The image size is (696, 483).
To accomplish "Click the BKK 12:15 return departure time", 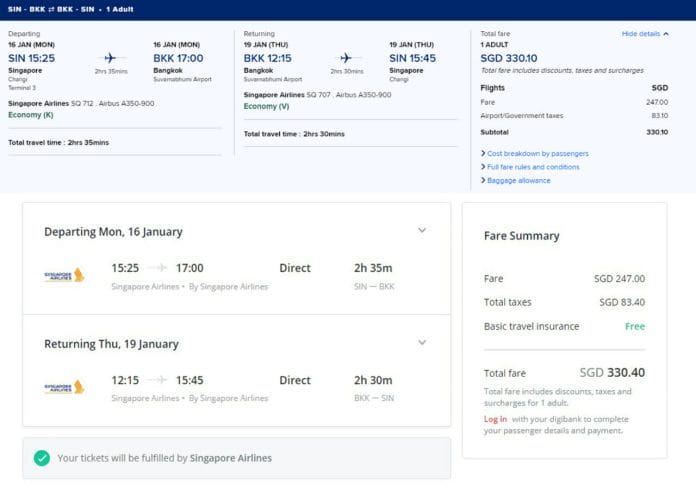I will click(268, 58).
